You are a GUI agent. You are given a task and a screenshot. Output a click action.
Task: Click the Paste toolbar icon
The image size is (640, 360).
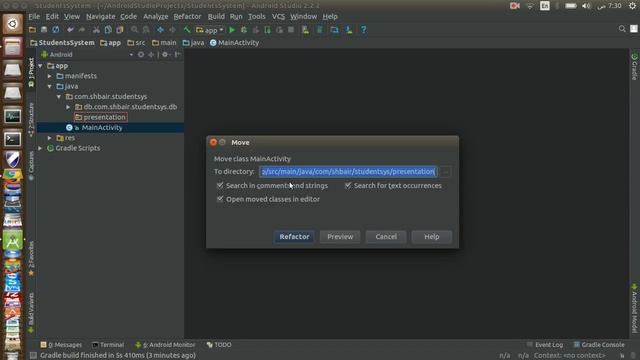[x=120, y=30]
